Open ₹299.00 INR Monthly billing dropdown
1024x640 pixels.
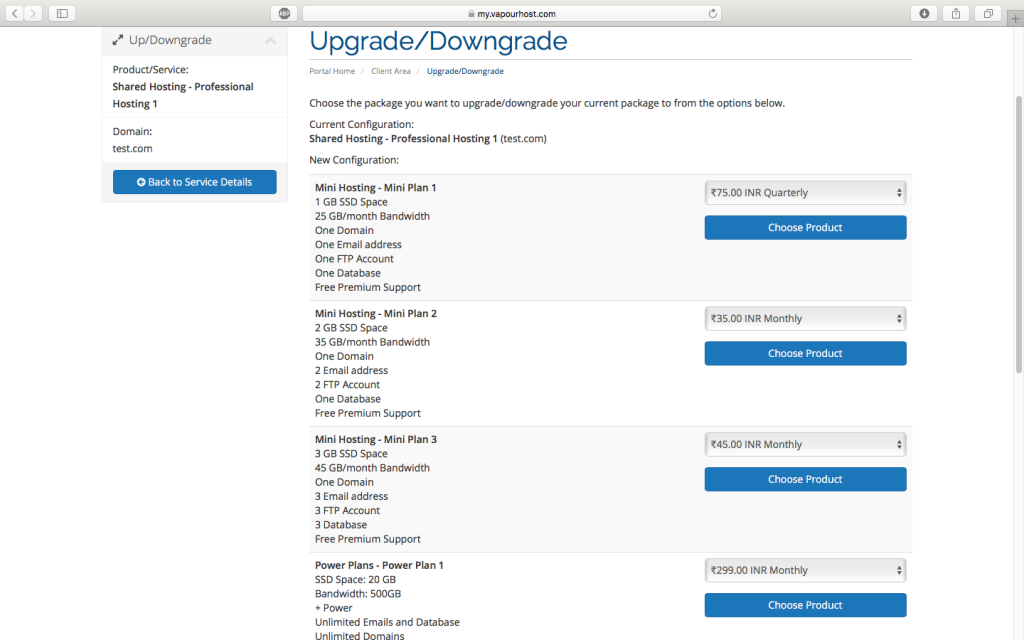pos(805,570)
